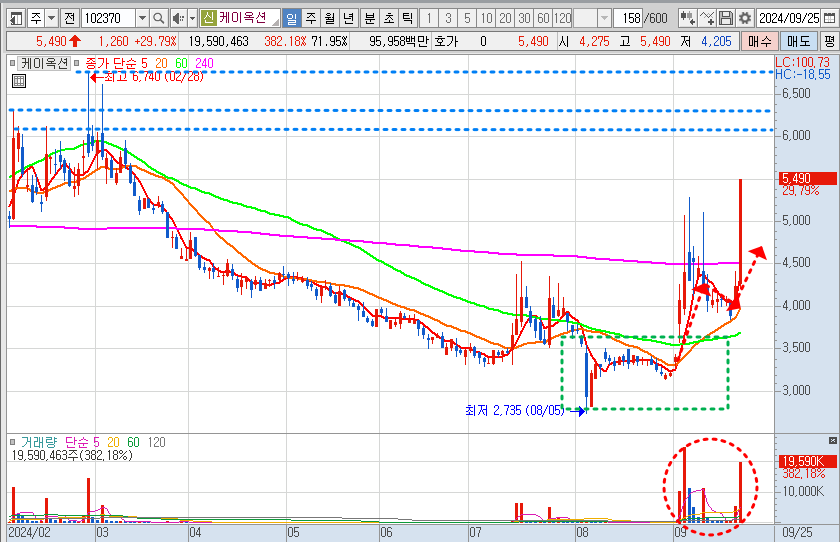Click the orange 20 moving average legend
Viewport: 840px width, 542px height.
point(161,64)
